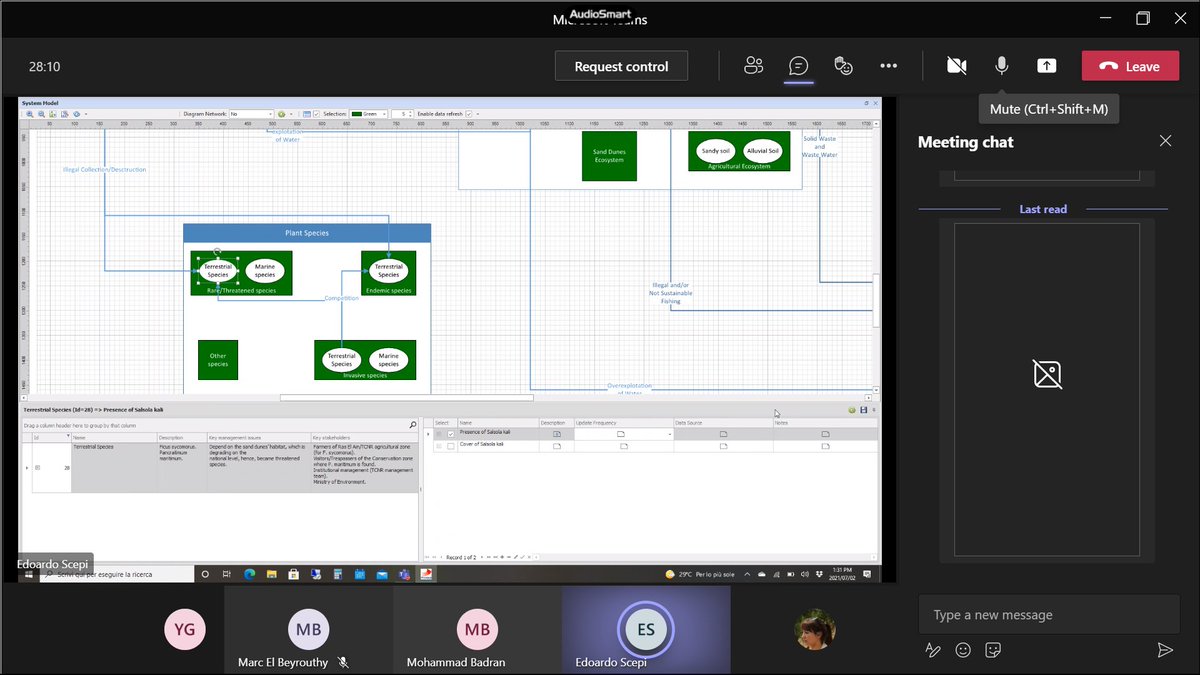Select the Sandy soil ellipse

click(716, 151)
